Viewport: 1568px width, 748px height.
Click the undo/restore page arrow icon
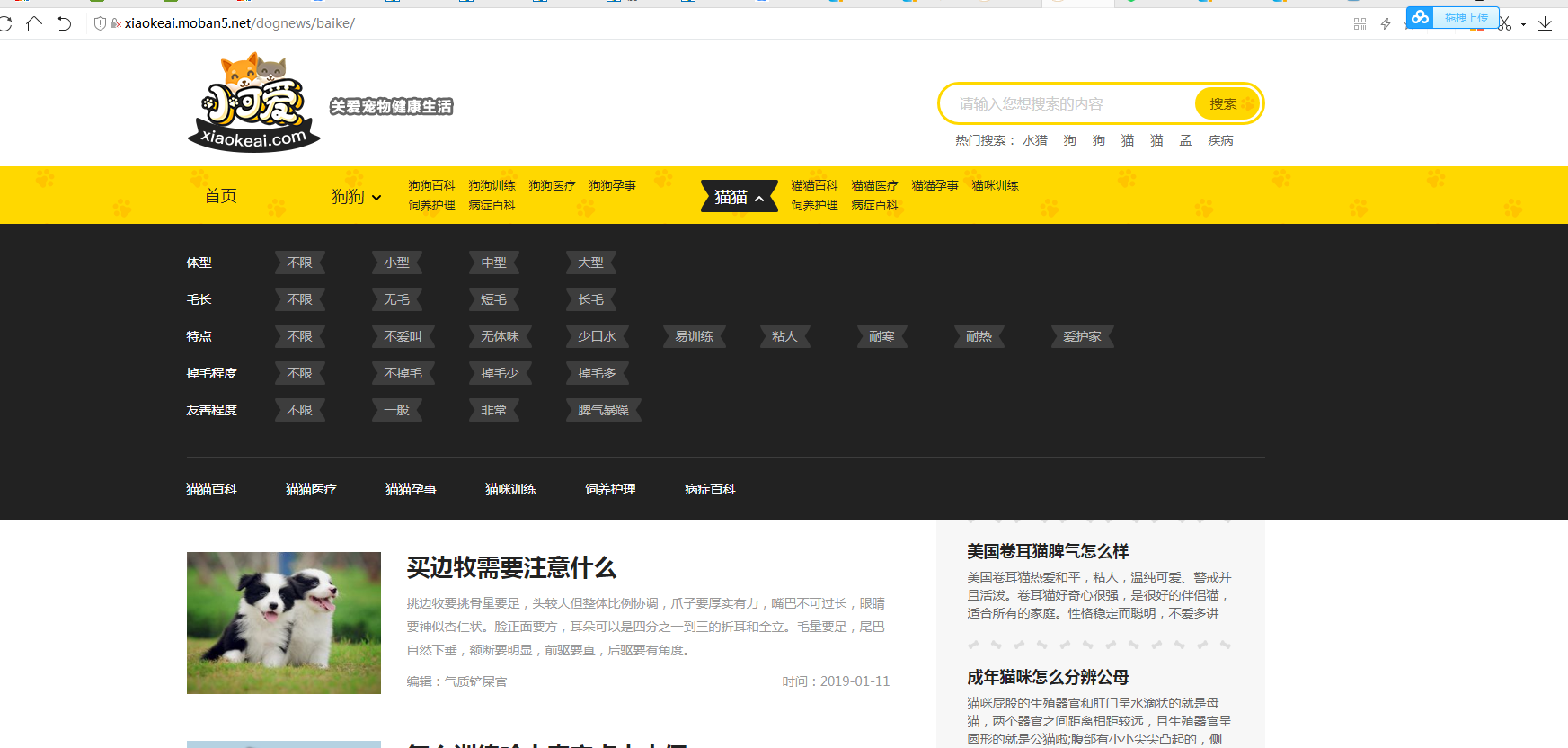pyautogui.click(x=64, y=23)
